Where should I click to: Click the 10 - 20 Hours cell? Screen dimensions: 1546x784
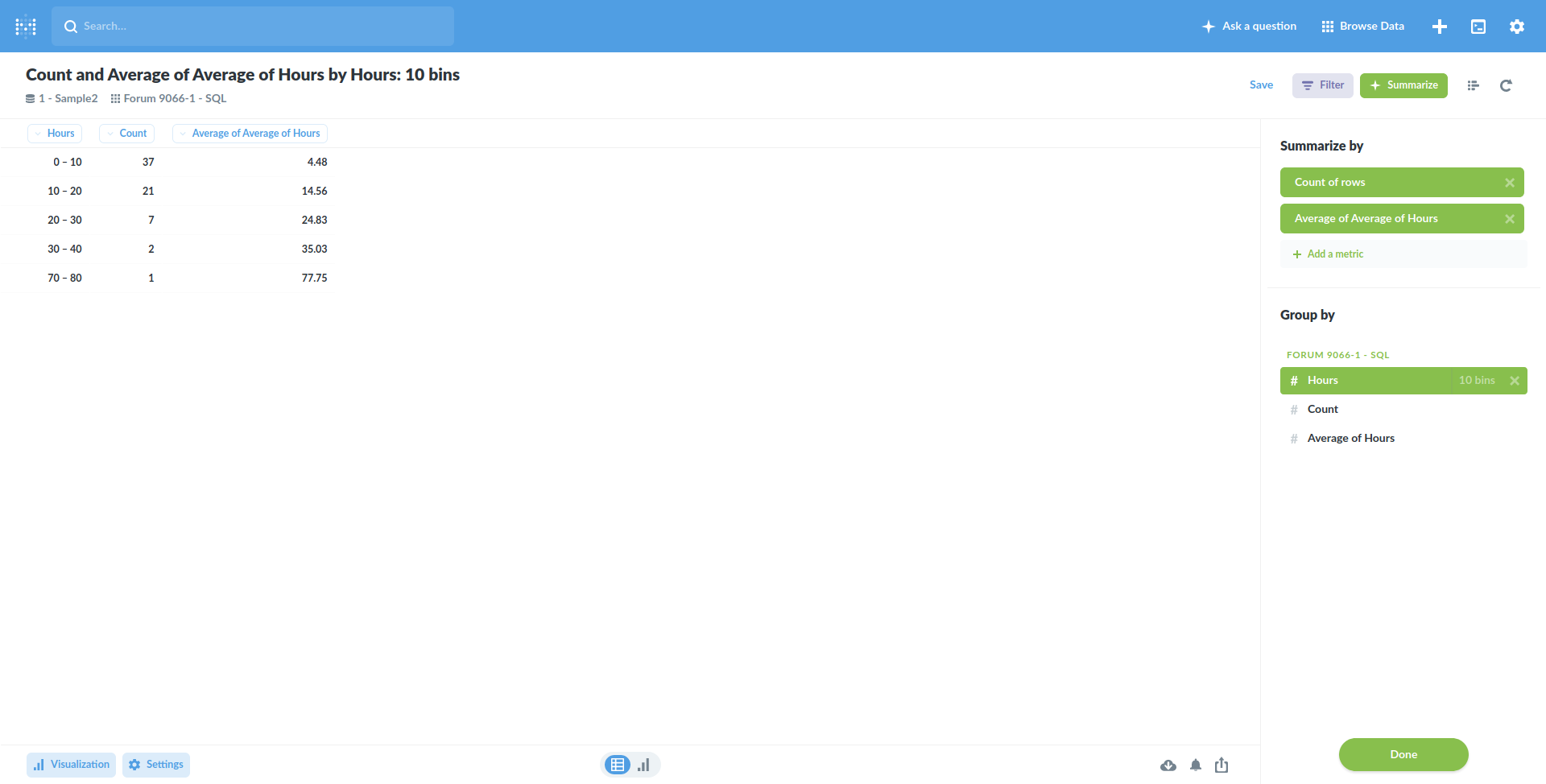click(x=64, y=192)
